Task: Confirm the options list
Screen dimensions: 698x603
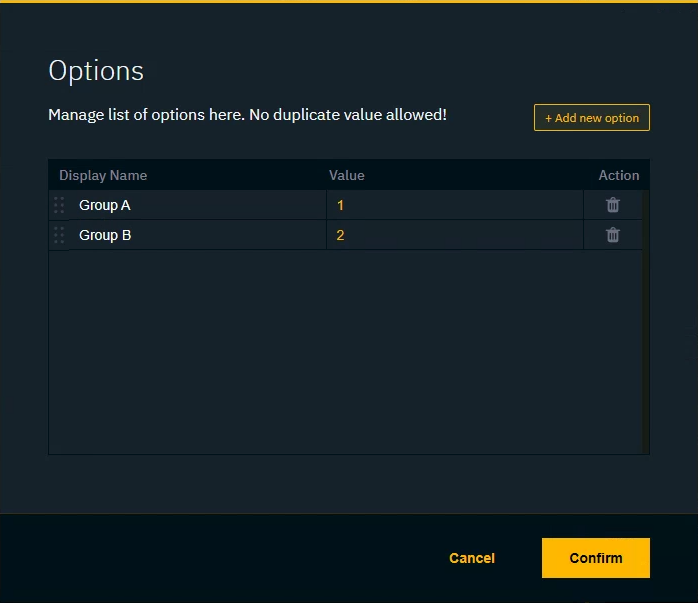Action: (595, 558)
